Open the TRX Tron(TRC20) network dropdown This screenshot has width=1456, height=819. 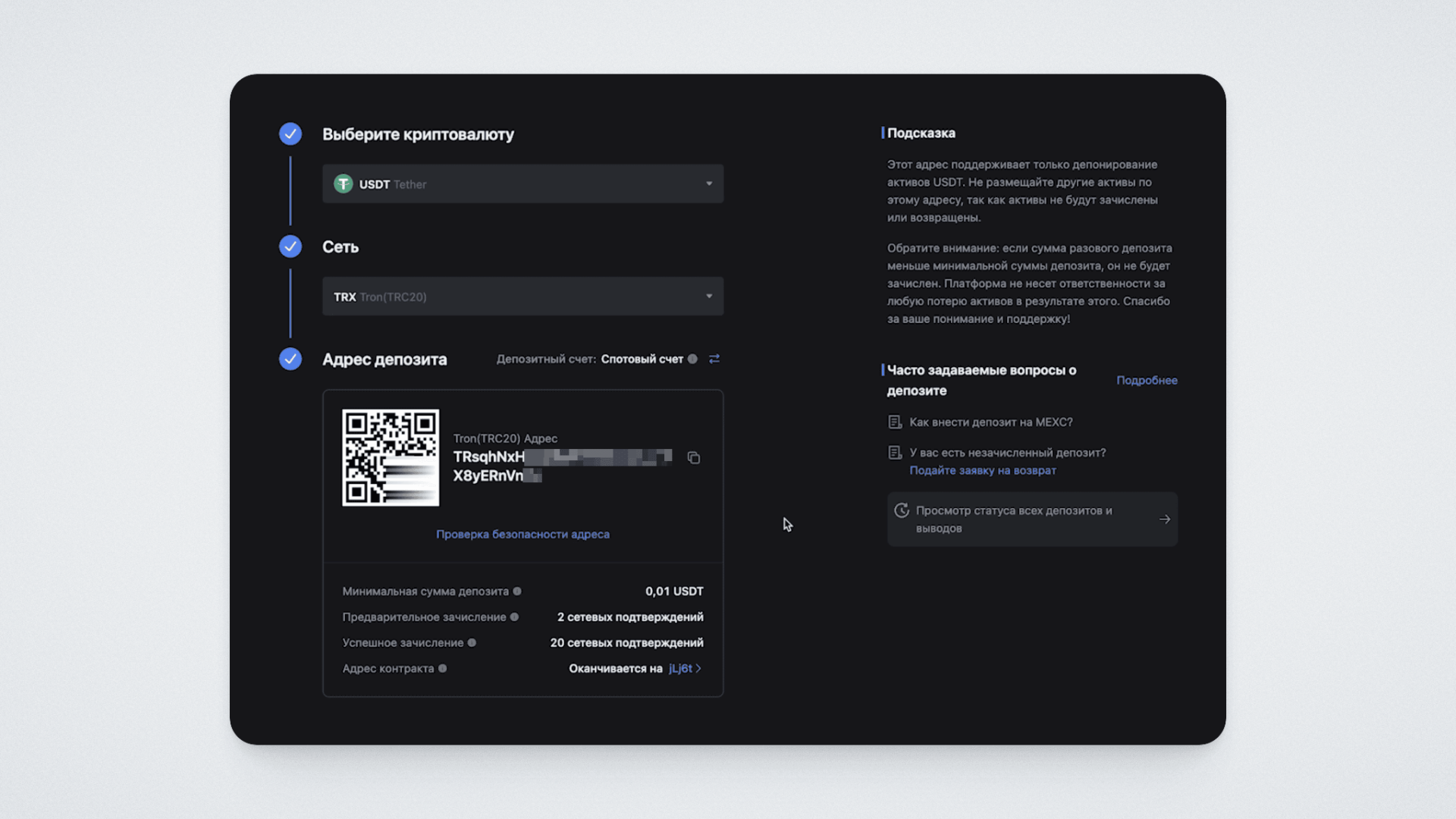[x=522, y=297]
